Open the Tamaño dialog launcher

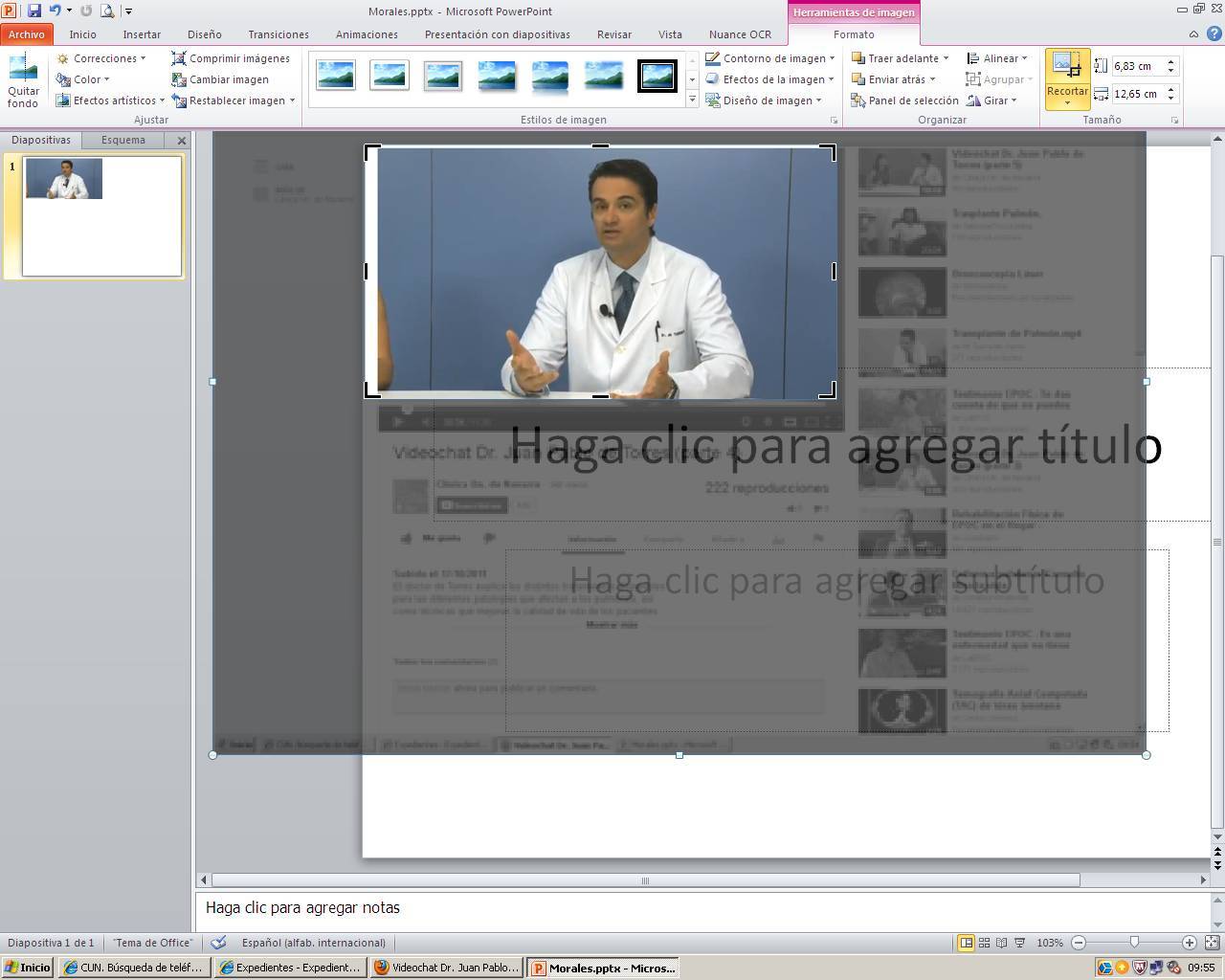pyautogui.click(x=1174, y=121)
